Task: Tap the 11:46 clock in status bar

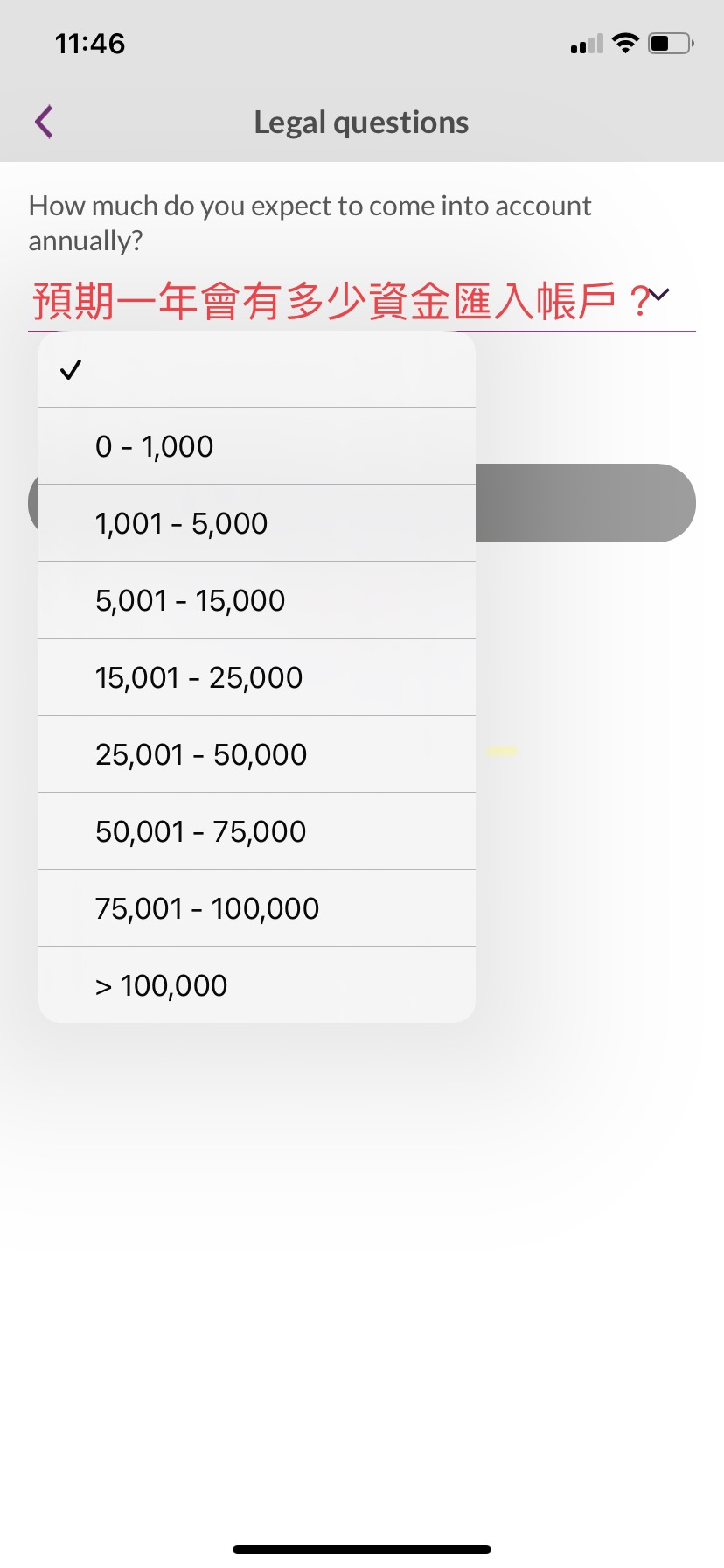Action: pyautogui.click(x=90, y=44)
